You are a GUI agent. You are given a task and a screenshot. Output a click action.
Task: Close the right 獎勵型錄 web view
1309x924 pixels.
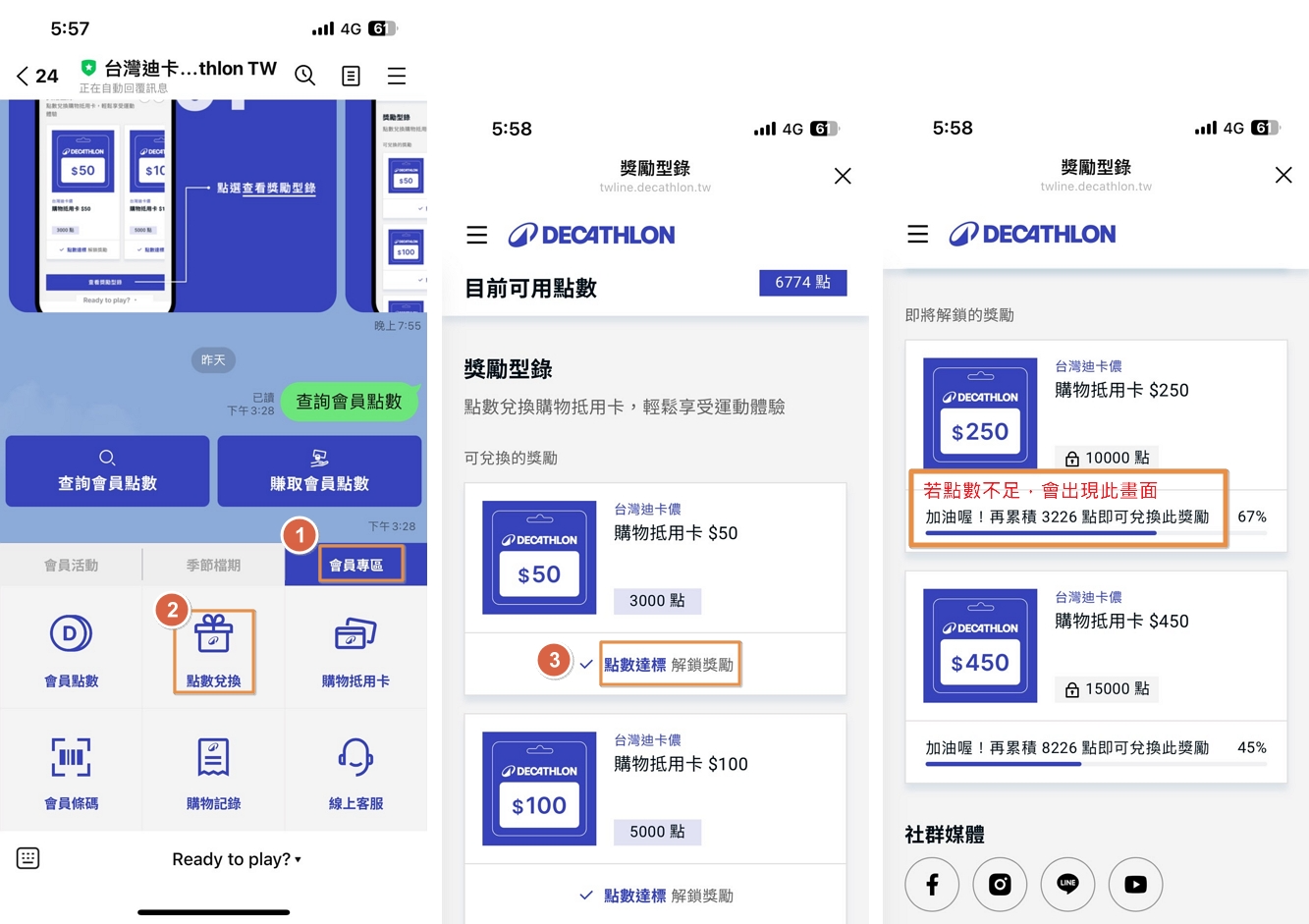[1283, 175]
